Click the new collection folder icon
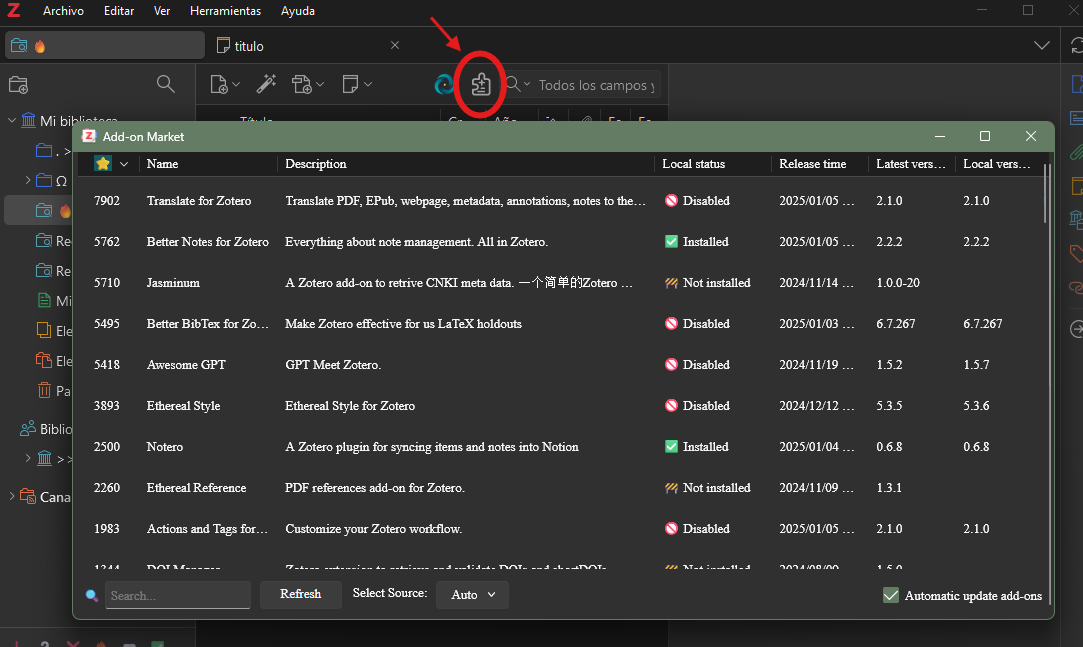The width and height of the screenshot is (1083, 647). pyautogui.click(x=18, y=85)
